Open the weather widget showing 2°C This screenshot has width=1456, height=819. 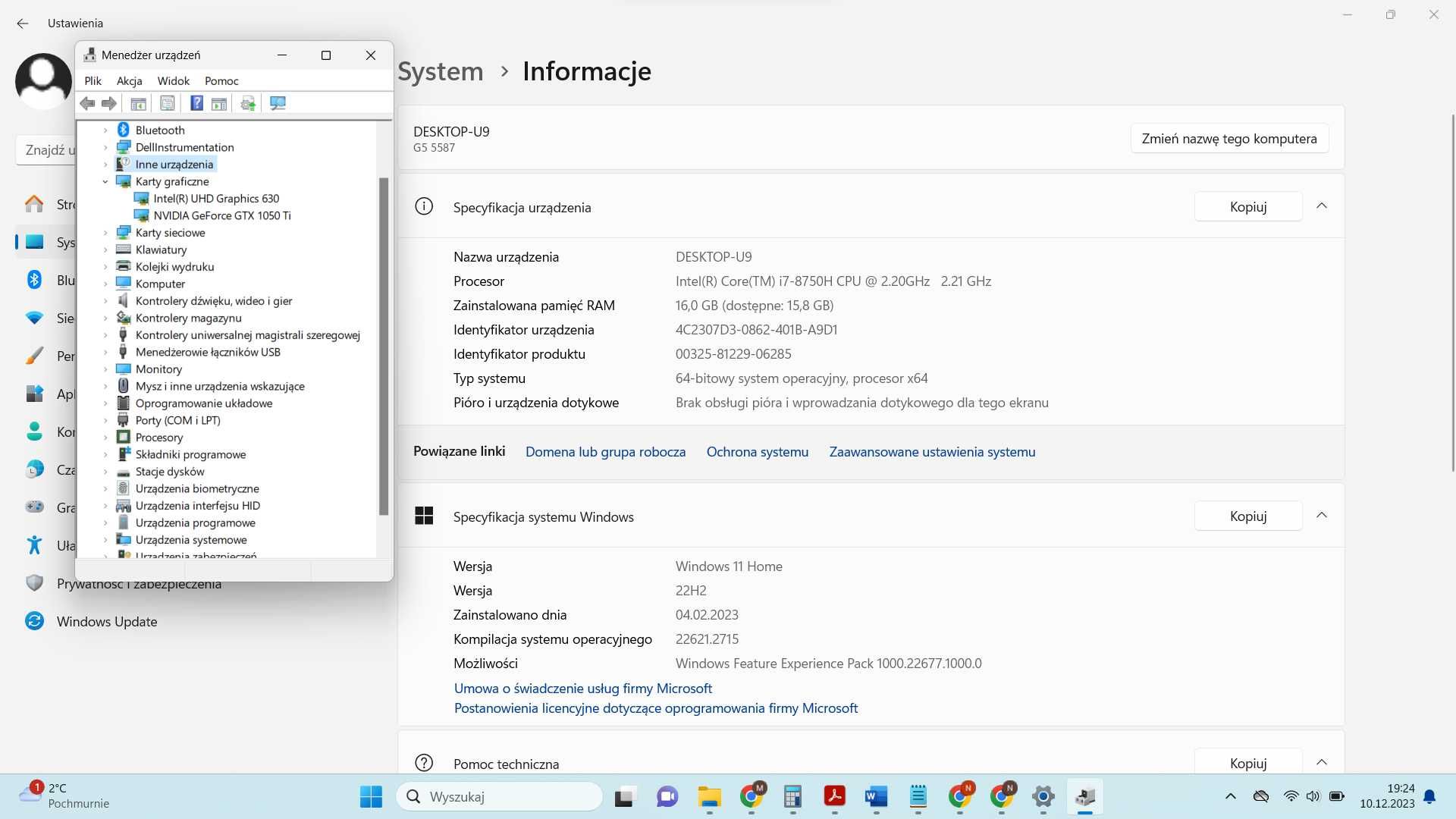pyautogui.click(x=64, y=796)
